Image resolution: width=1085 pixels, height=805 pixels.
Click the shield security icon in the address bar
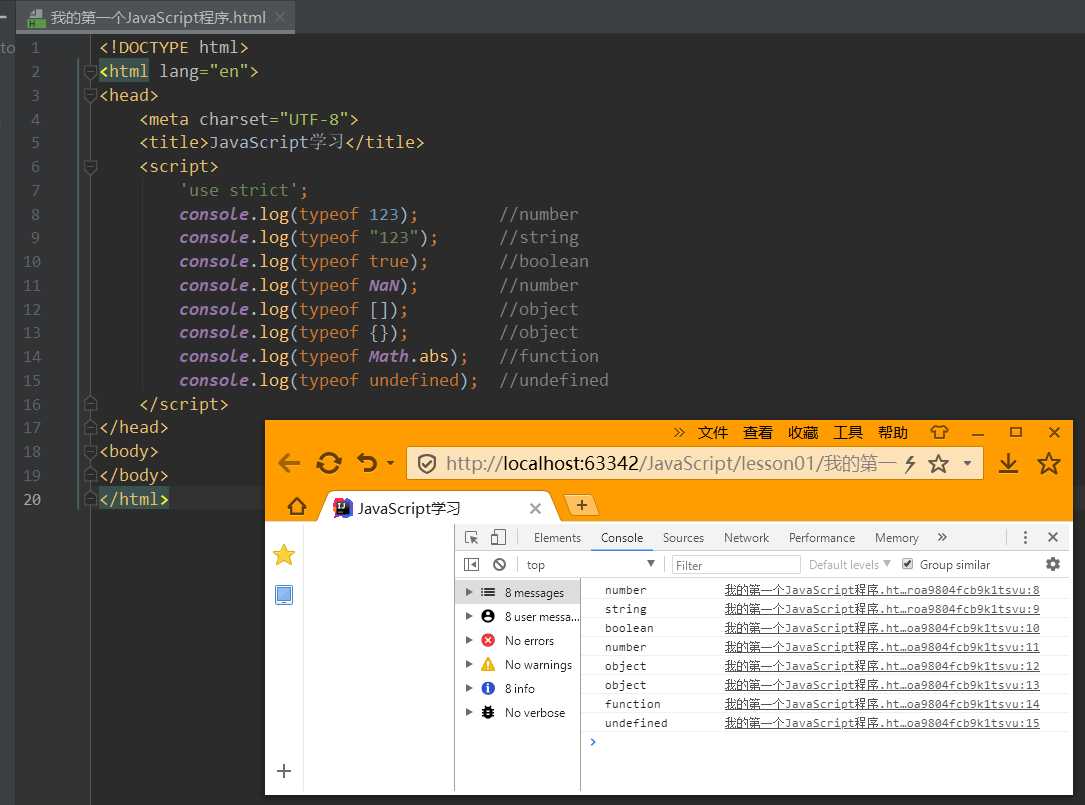[427, 464]
